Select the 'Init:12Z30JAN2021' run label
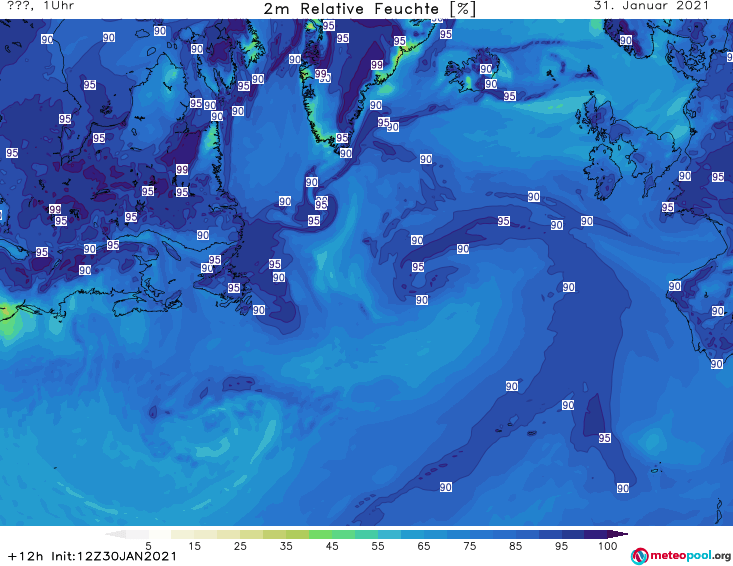This screenshot has width=733, height=566. coord(114,556)
